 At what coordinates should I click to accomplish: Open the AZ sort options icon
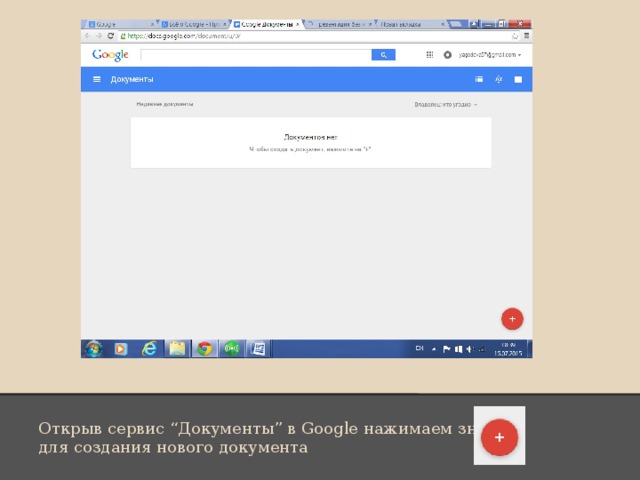tap(498, 79)
